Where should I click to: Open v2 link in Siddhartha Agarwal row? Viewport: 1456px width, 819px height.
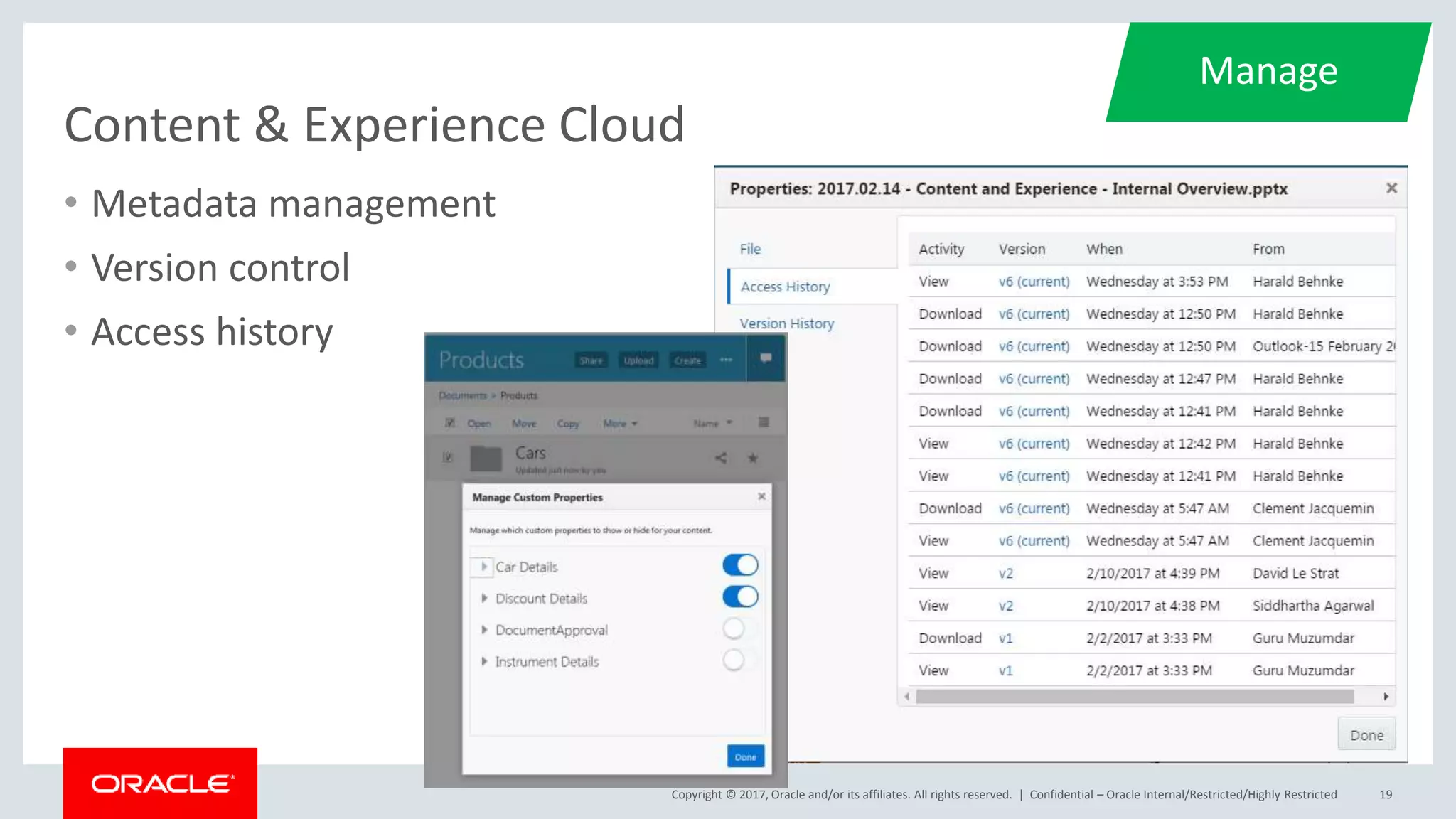(1005, 606)
